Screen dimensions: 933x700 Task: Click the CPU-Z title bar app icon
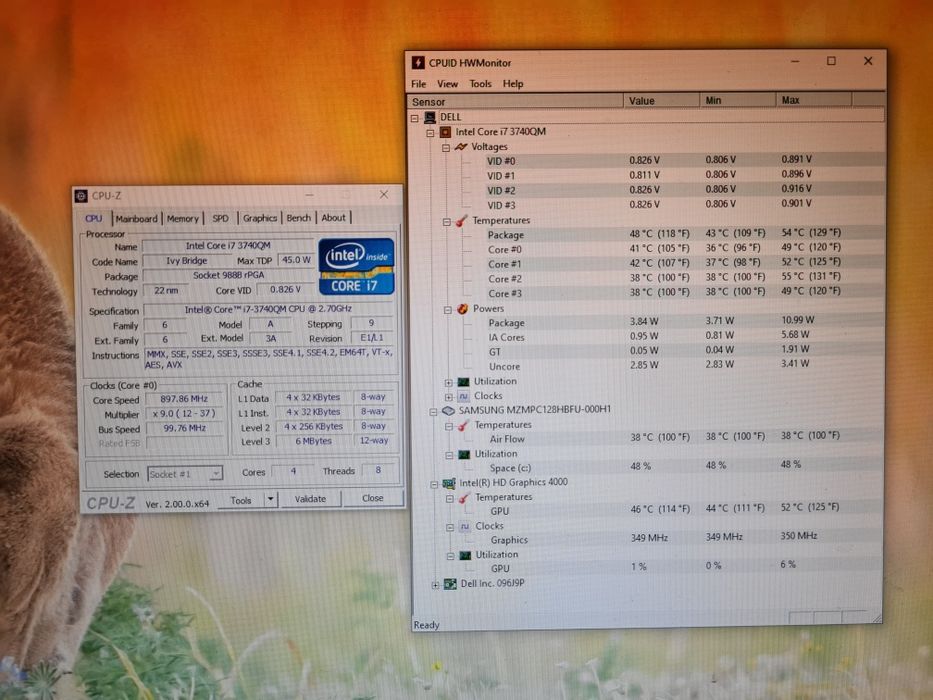click(x=82, y=196)
